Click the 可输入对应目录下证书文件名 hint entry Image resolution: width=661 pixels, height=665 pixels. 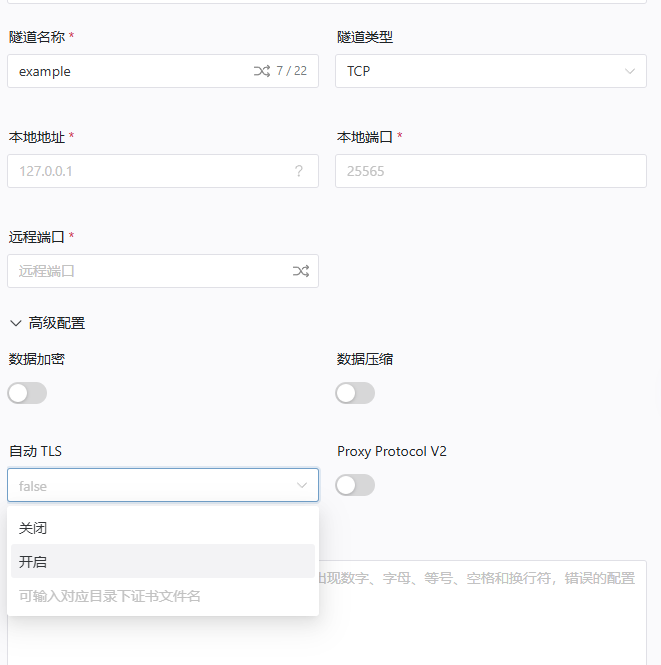(110, 596)
